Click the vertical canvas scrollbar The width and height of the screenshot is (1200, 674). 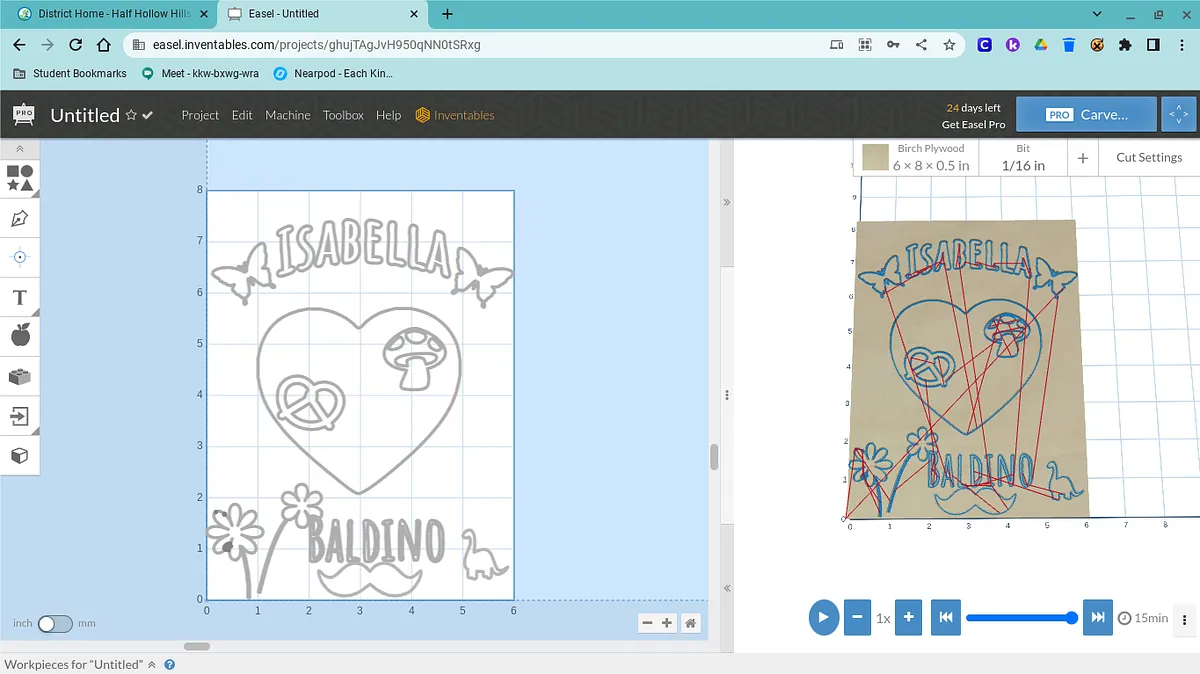click(714, 457)
